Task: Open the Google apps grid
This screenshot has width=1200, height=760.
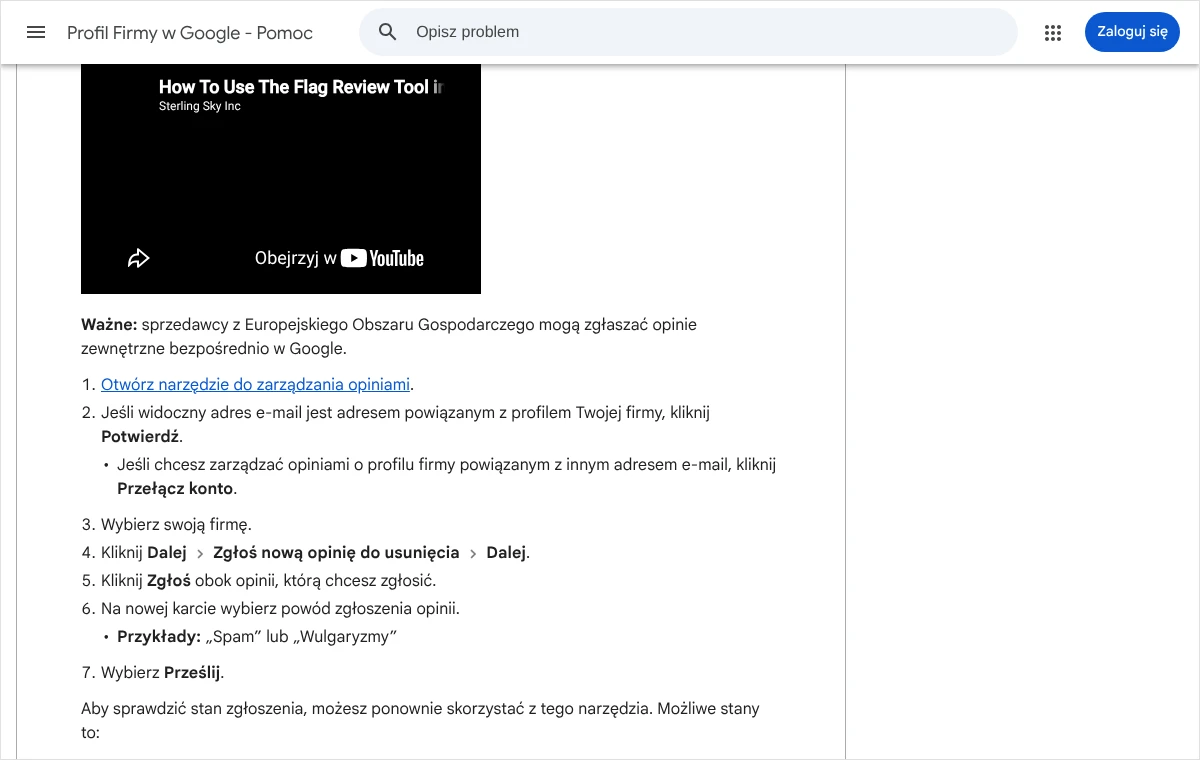Action: coord(1052,33)
